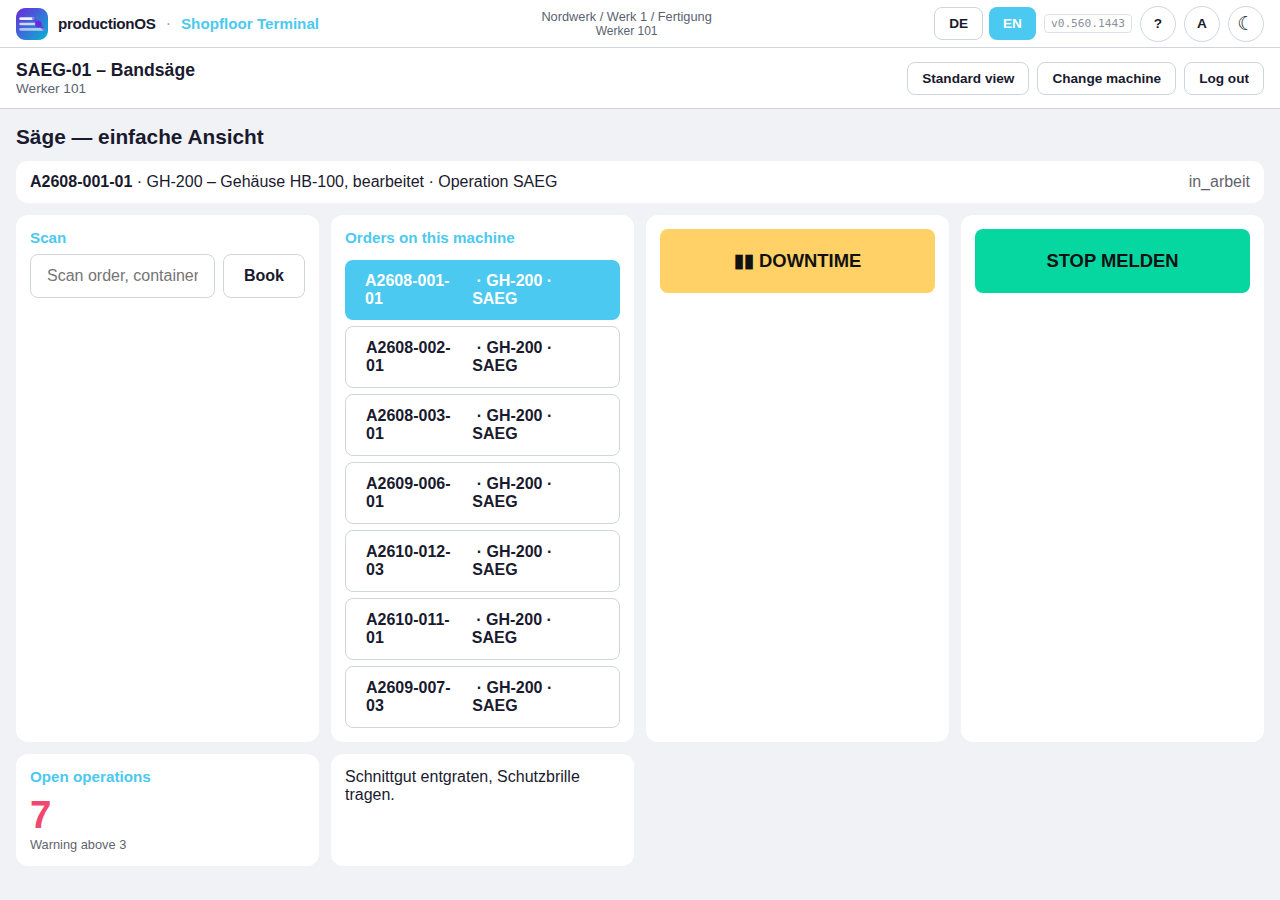1280x900 pixels.
Task: Click the Standard view button
Action: tap(968, 79)
